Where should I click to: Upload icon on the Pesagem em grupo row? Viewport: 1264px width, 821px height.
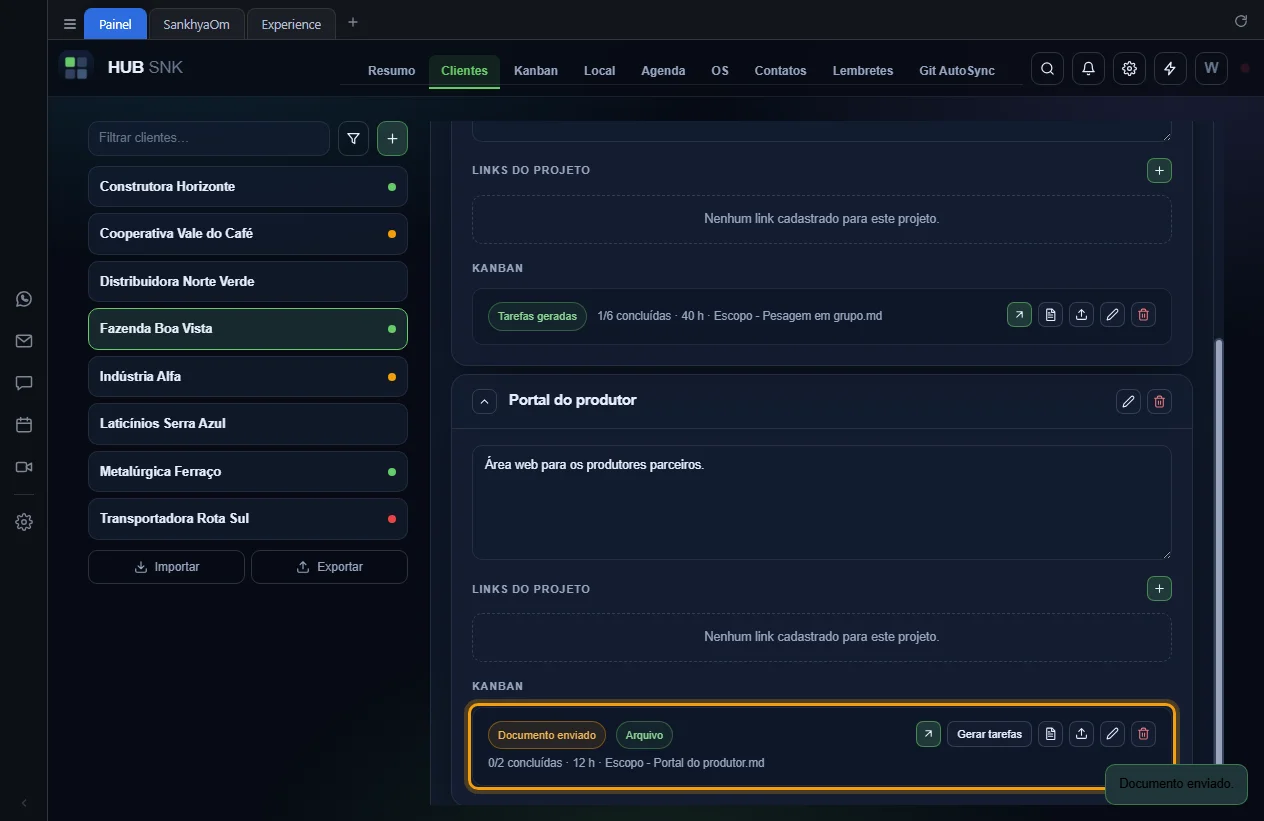click(x=1081, y=315)
